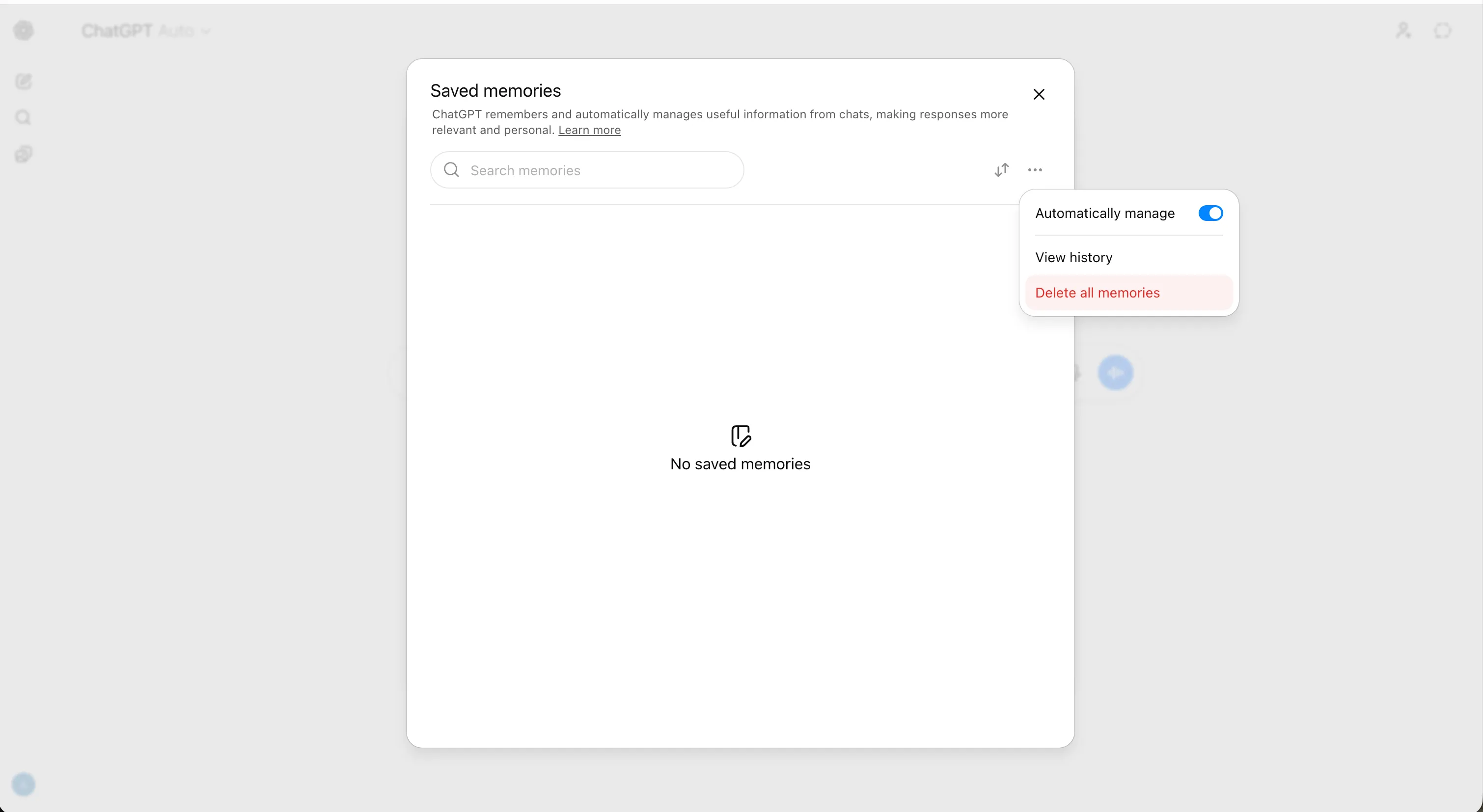The image size is (1483, 812).
Task: Open the Learn more link
Action: (x=589, y=130)
